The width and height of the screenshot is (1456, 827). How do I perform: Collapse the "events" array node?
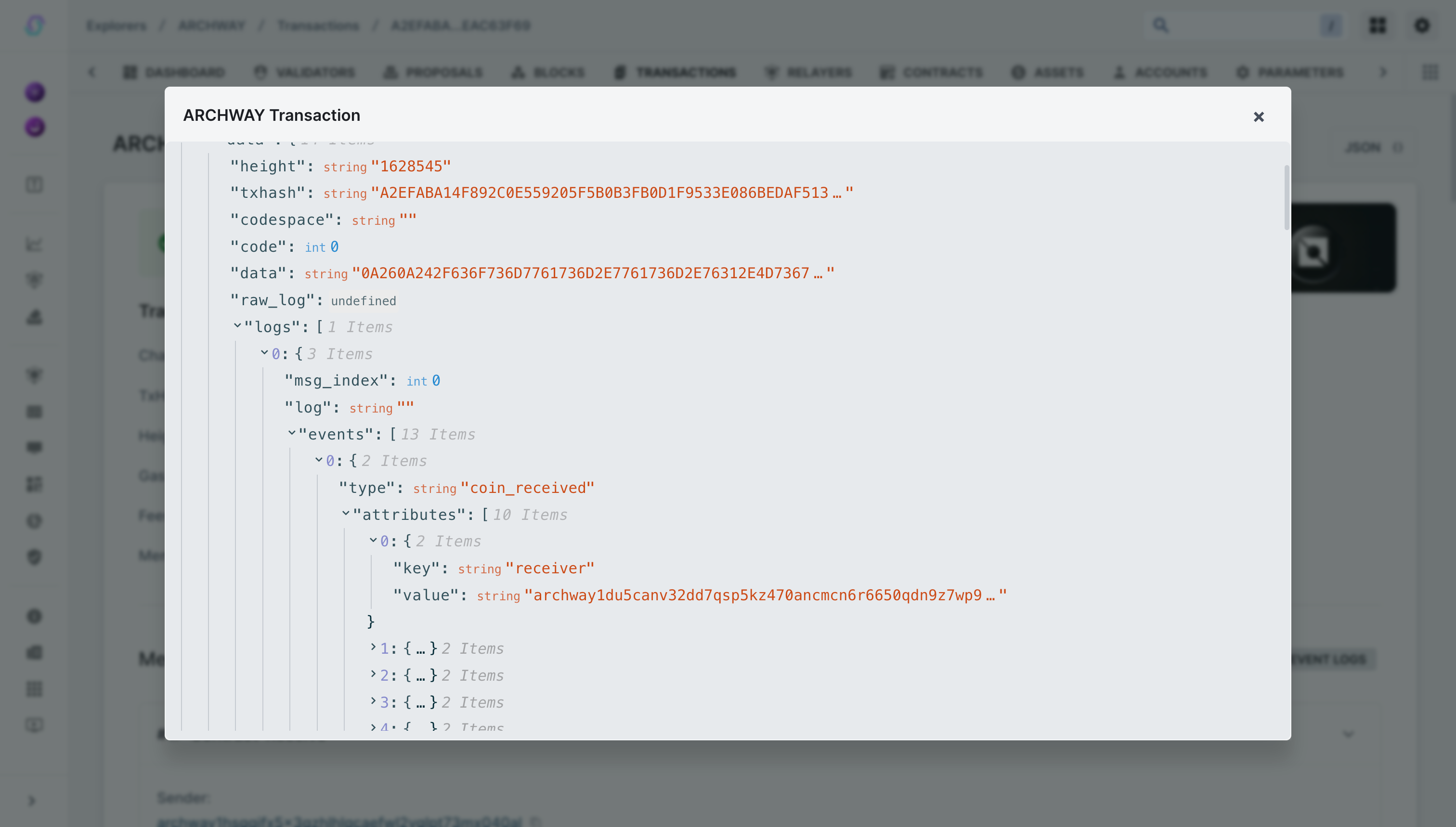(x=292, y=433)
